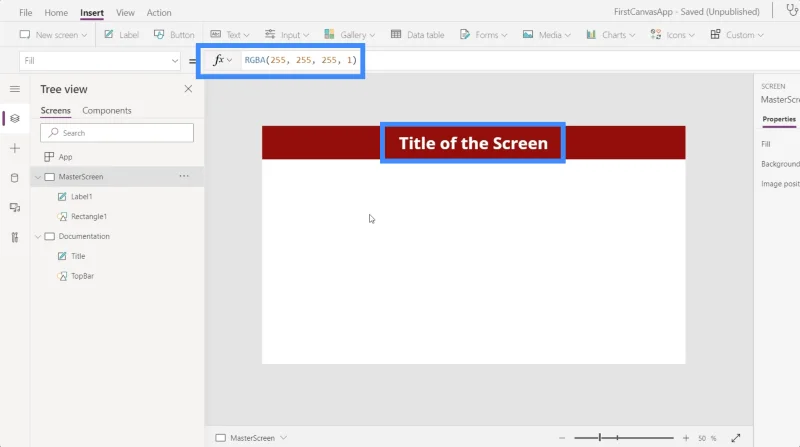Open the Home tab

pos(56,13)
